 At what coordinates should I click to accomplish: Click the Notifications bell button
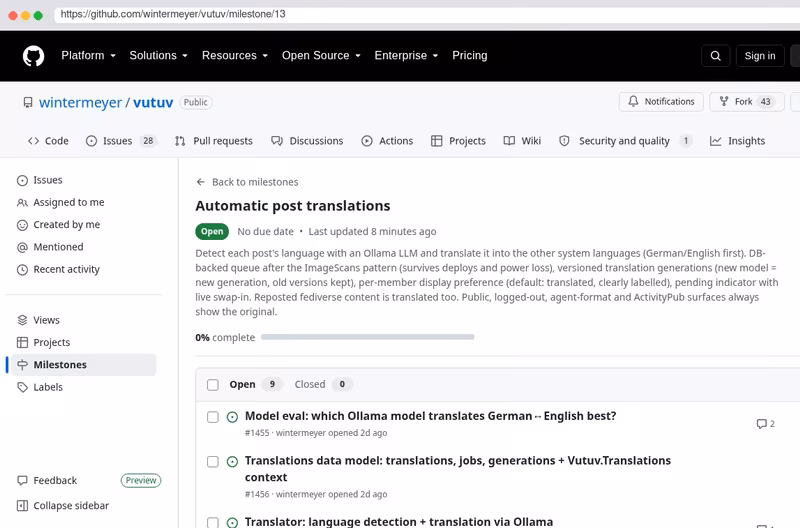[x=661, y=102]
